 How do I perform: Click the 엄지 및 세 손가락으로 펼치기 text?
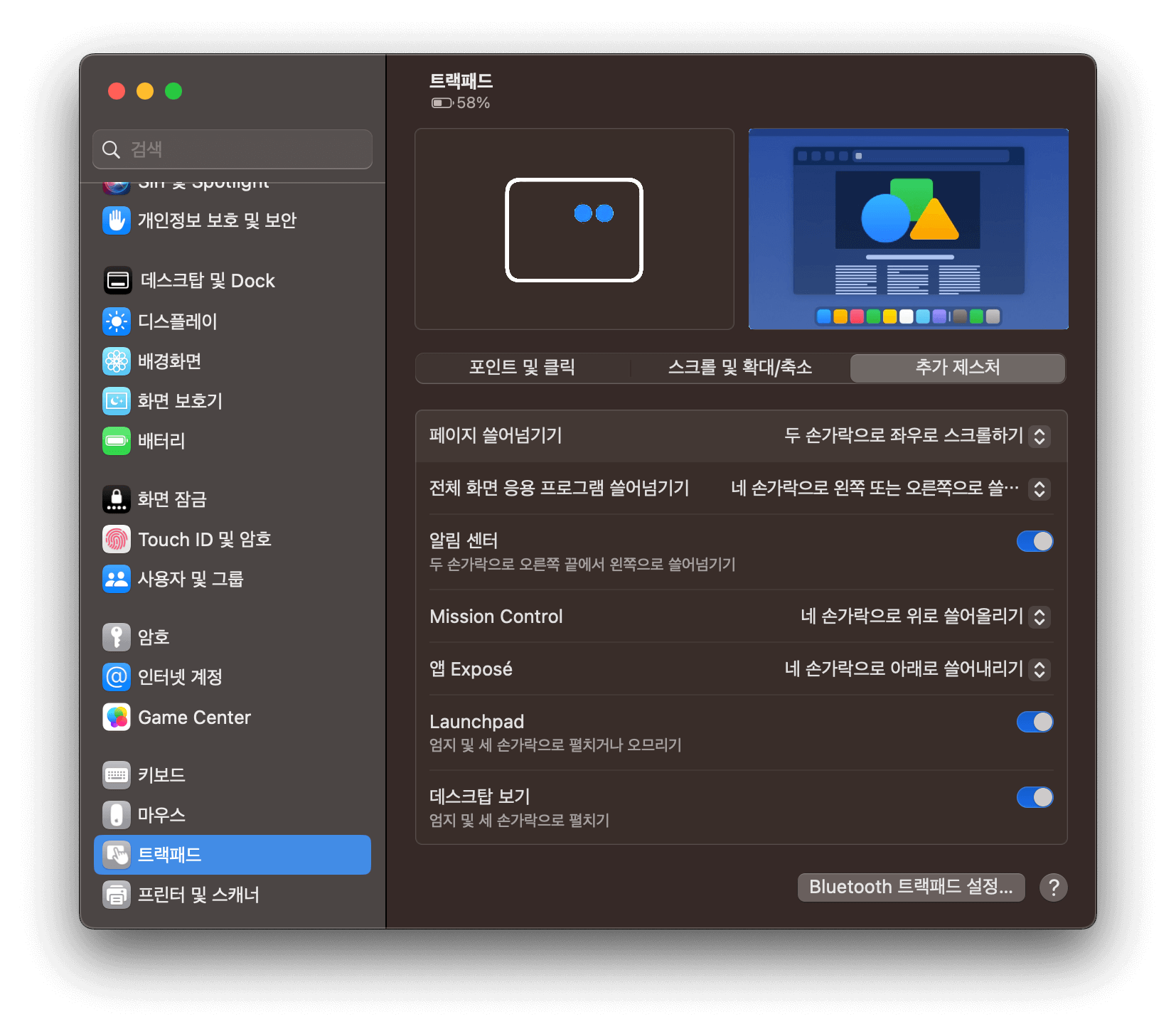tap(519, 821)
